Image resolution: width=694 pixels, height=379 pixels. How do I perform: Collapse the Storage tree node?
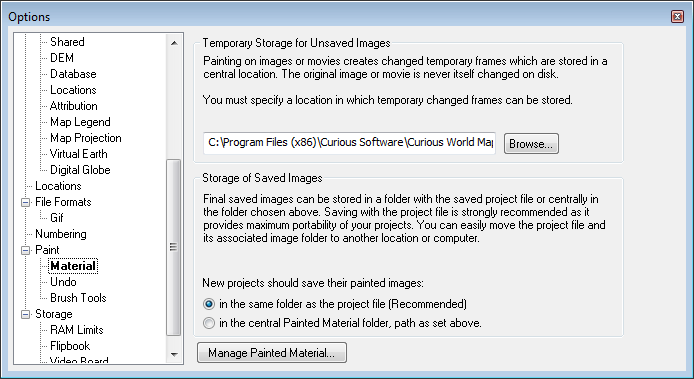pyautogui.click(x=26, y=314)
